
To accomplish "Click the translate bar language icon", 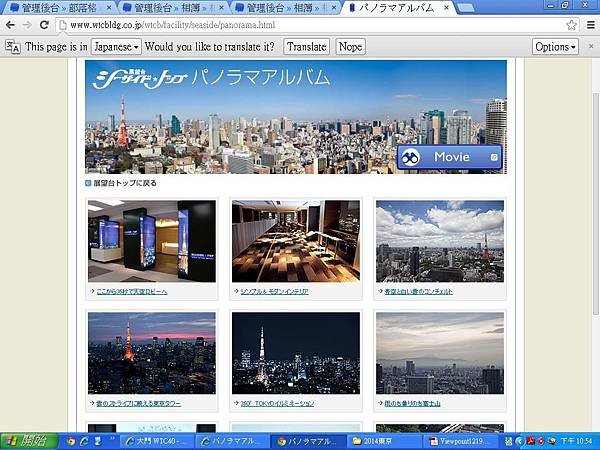I will 13,47.
